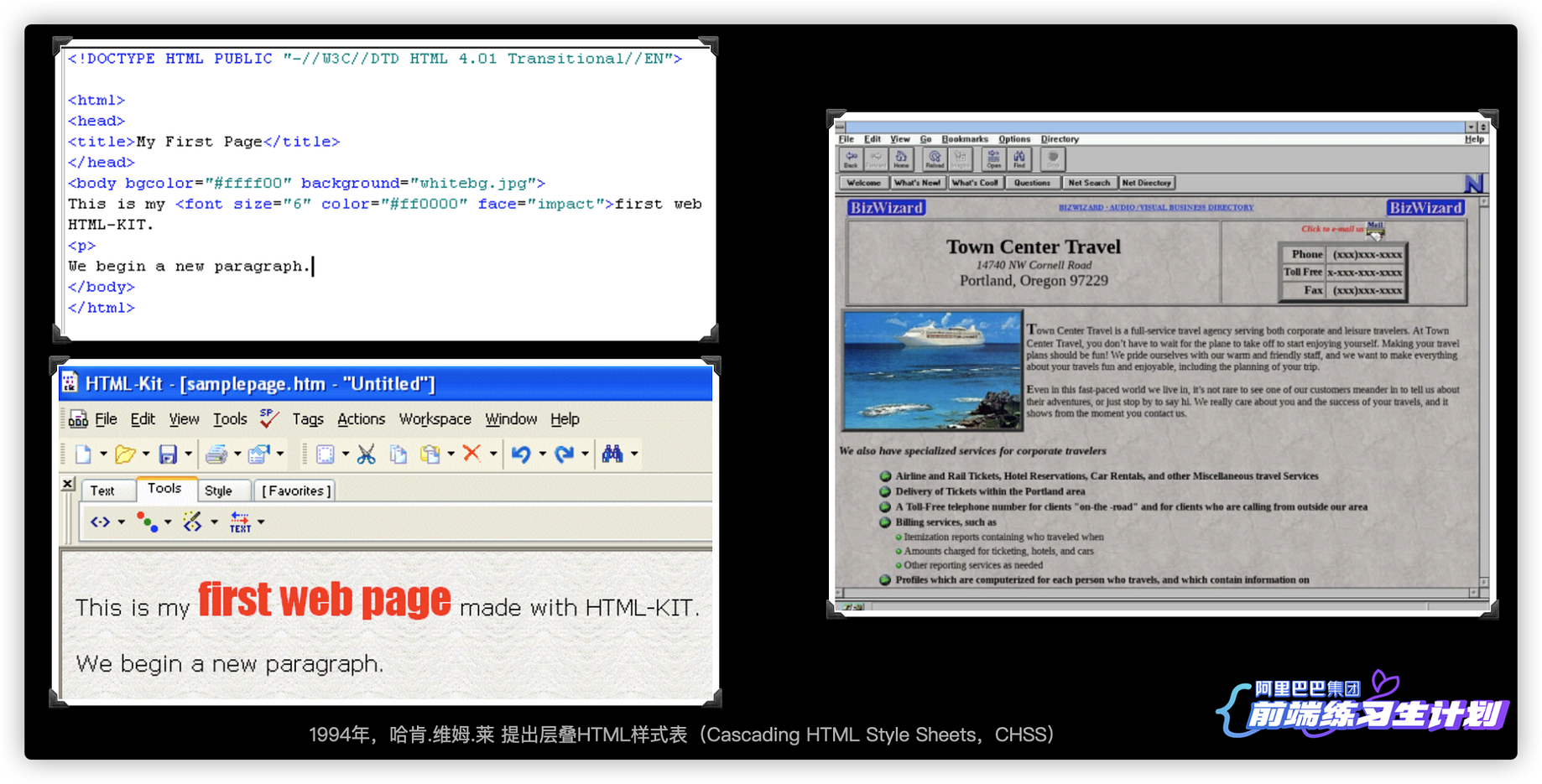
Task: Click the Save floppy disk icon in HTML-Kit
Action: (168, 454)
